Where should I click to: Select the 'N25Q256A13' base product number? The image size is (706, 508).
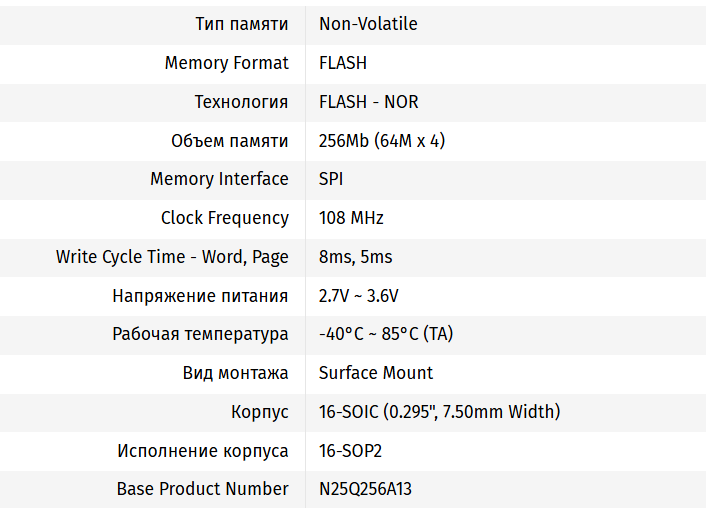[x=365, y=489]
